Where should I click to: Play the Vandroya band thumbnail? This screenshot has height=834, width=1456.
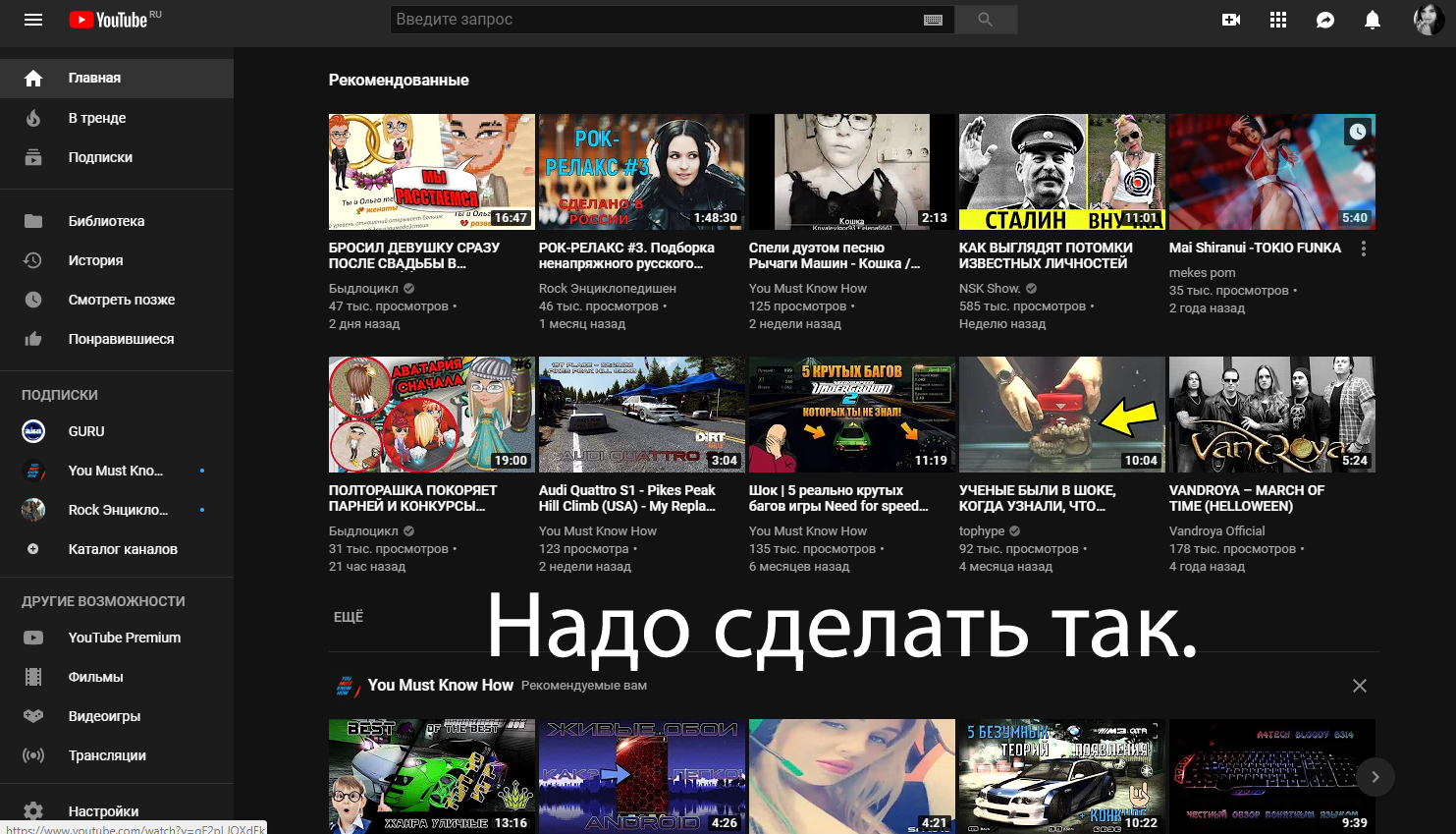(1272, 415)
